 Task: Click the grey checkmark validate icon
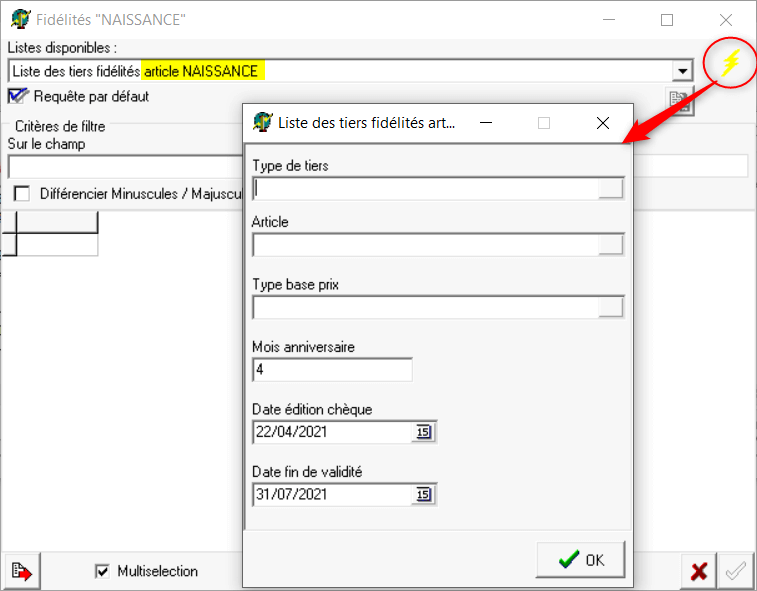[735, 571]
